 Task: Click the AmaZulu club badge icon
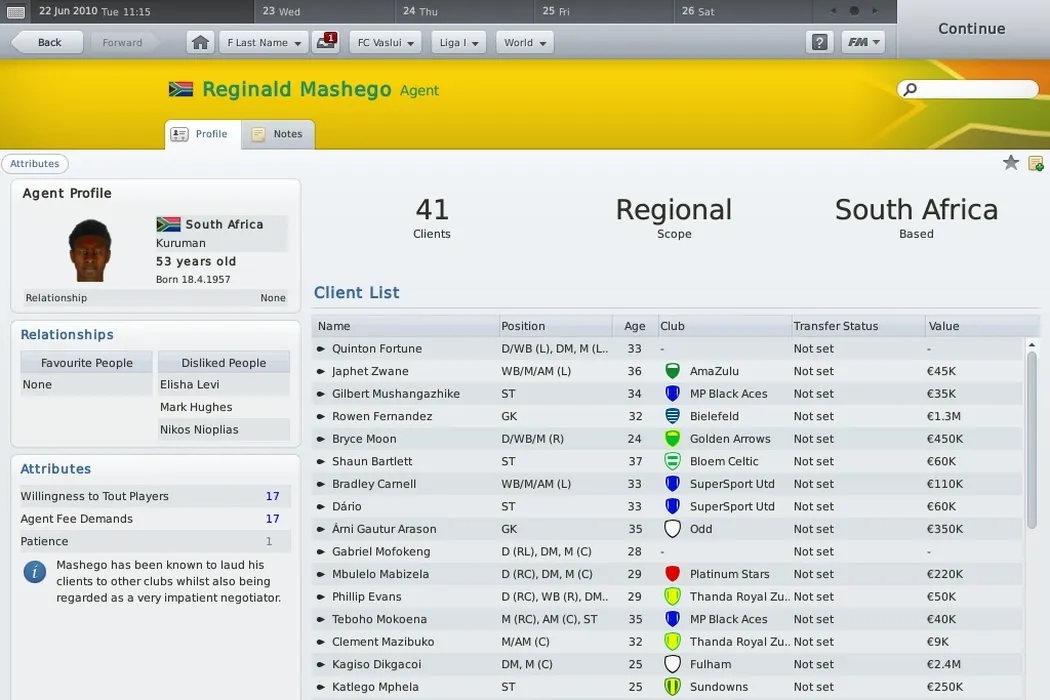(672, 371)
